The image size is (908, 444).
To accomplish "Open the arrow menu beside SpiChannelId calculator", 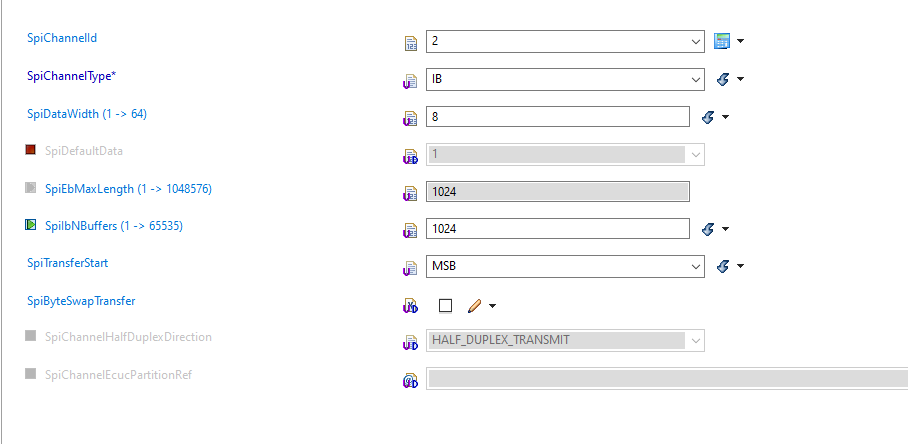I will tap(741, 42).
